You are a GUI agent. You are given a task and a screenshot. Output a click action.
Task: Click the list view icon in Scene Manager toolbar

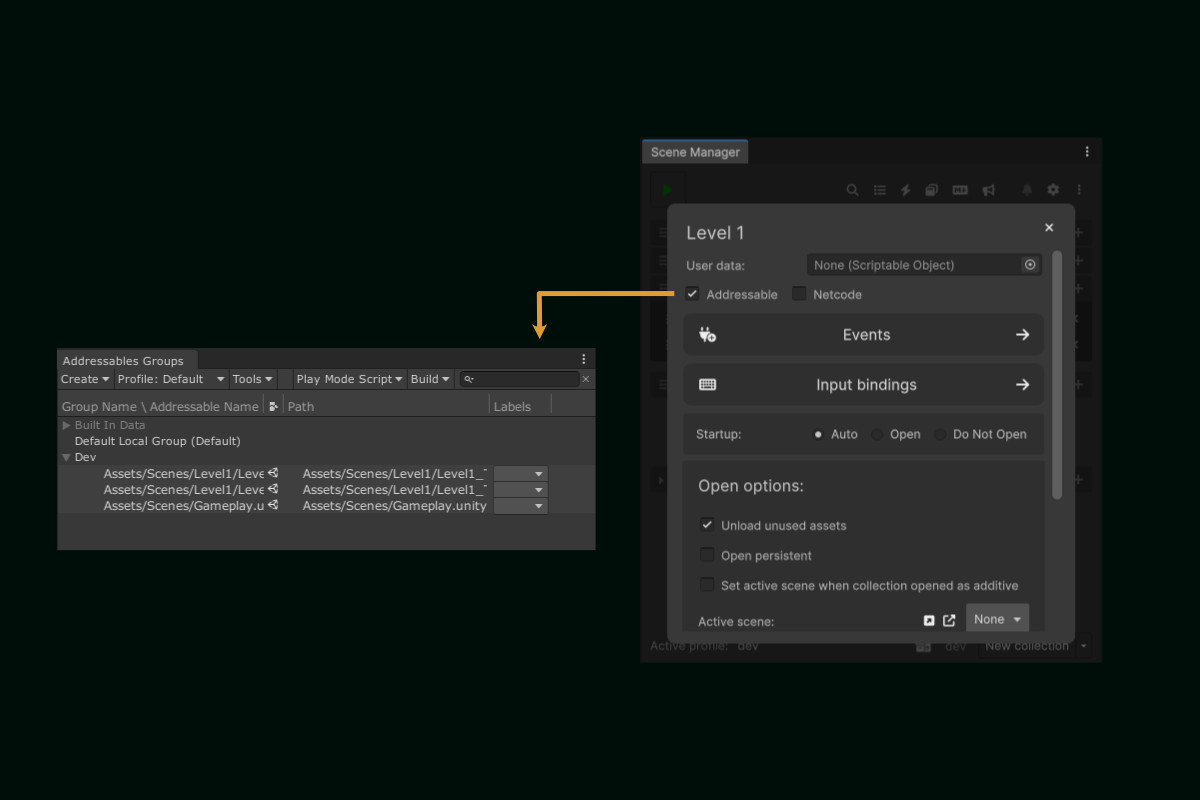880,190
